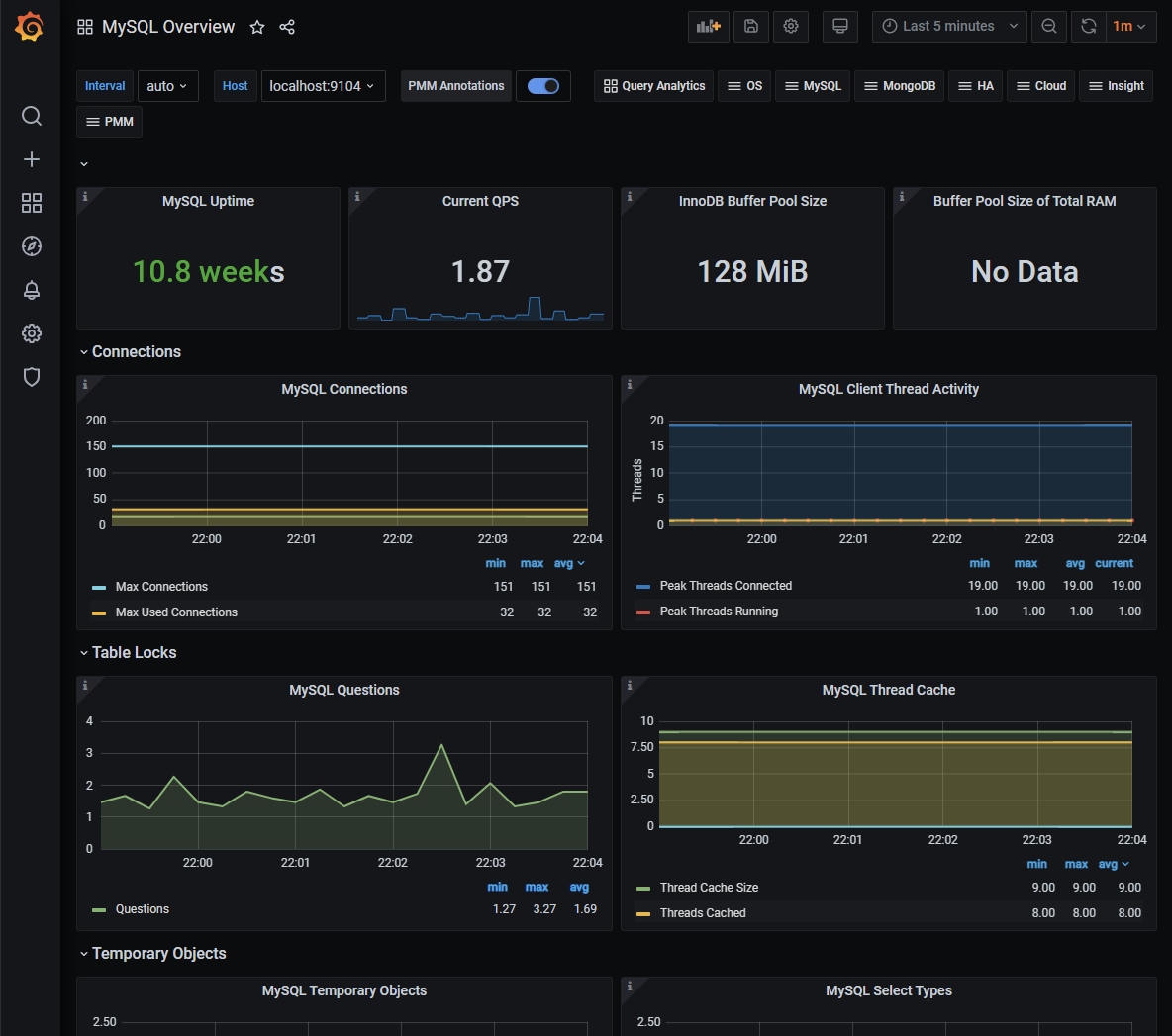Image resolution: width=1172 pixels, height=1036 pixels.
Task: Open the Alerting bell icon
Action: 32,290
